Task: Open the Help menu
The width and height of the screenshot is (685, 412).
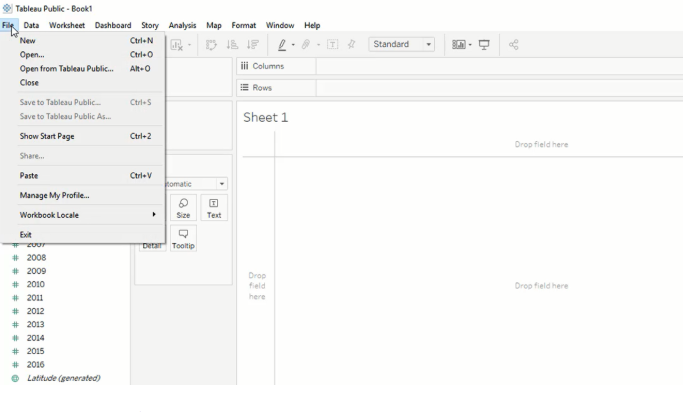Action: tap(312, 25)
